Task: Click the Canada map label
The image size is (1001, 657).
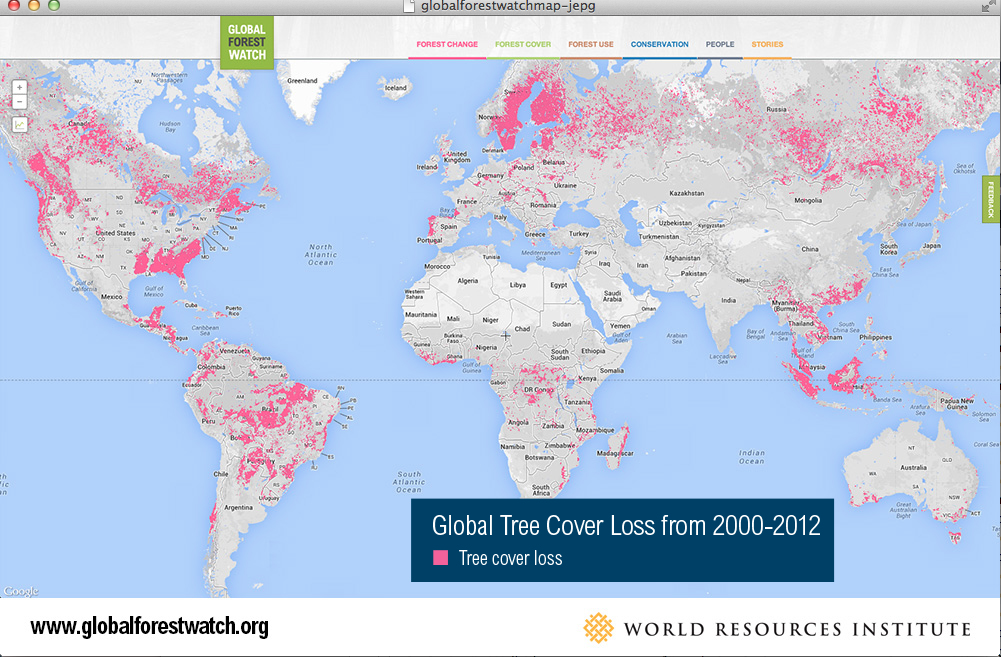Action: 79,123
